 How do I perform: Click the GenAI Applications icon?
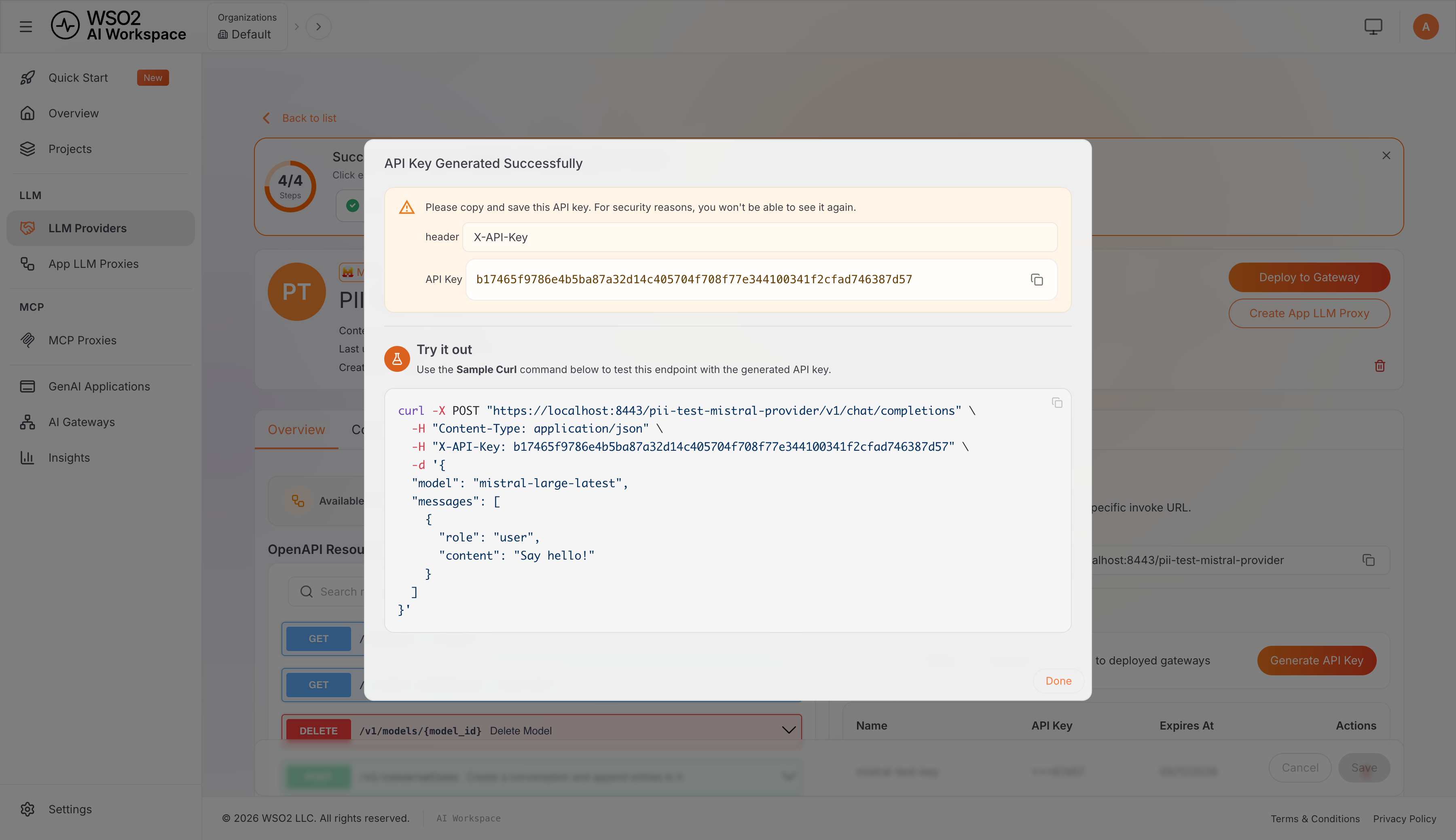[28, 386]
